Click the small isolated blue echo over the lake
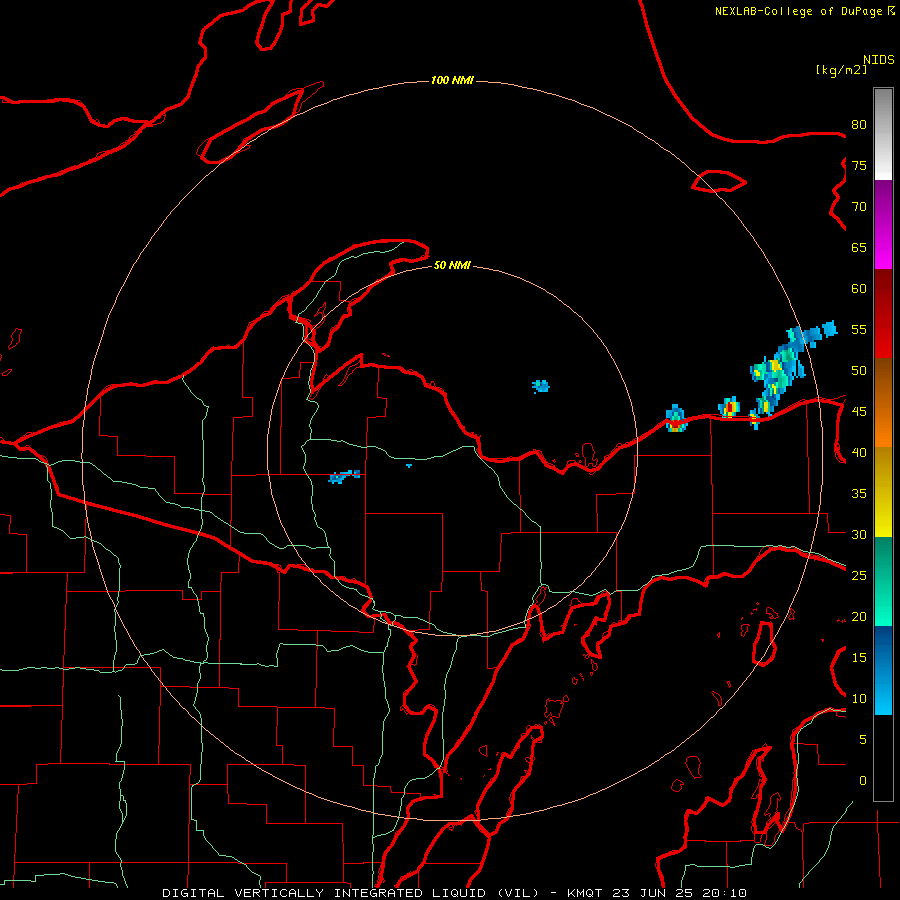The width and height of the screenshot is (900, 900). pos(540,386)
